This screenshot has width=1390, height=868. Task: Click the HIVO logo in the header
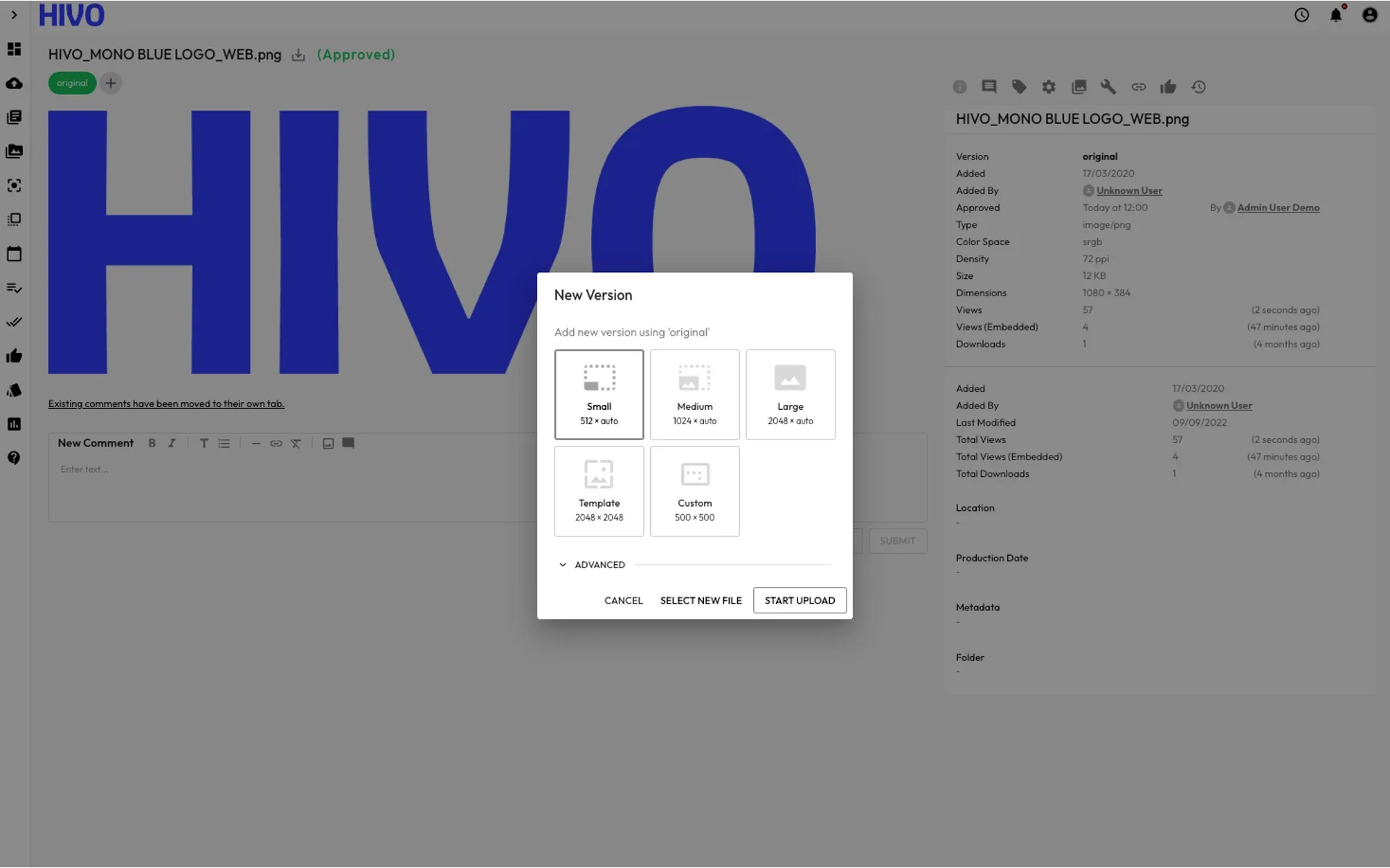(71, 15)
